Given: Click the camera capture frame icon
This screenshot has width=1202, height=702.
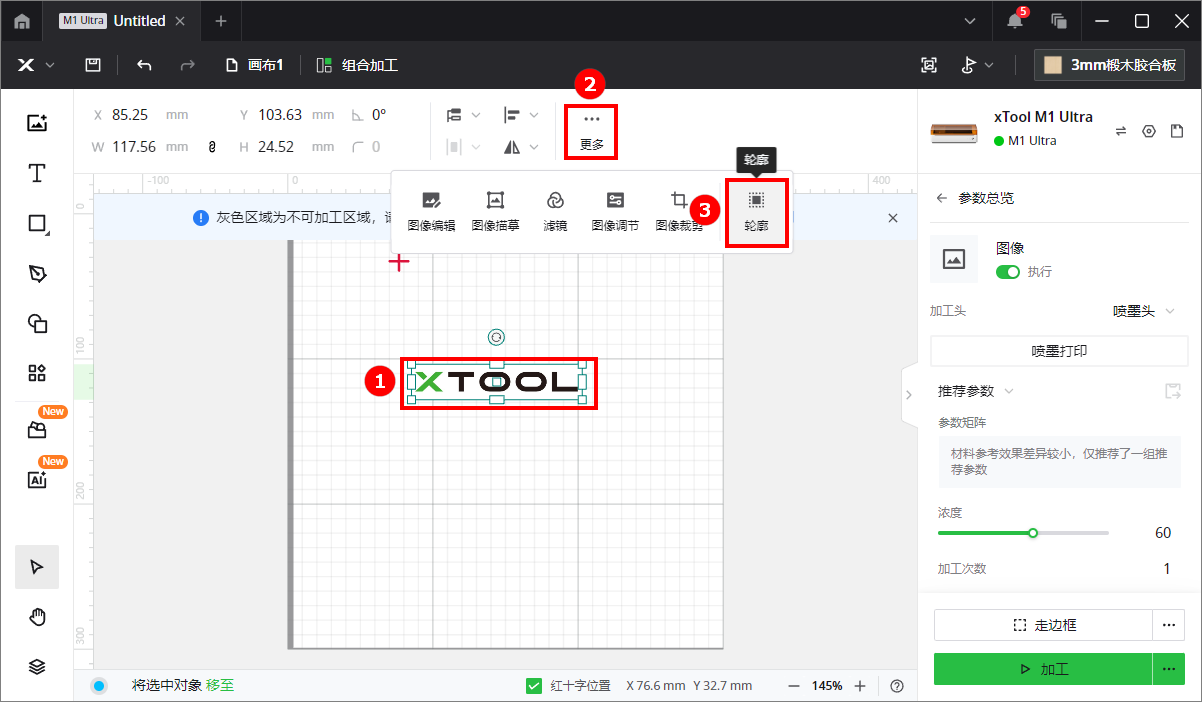Looking at the screenshot, I should pyautogui.click(x=929, y=65).
